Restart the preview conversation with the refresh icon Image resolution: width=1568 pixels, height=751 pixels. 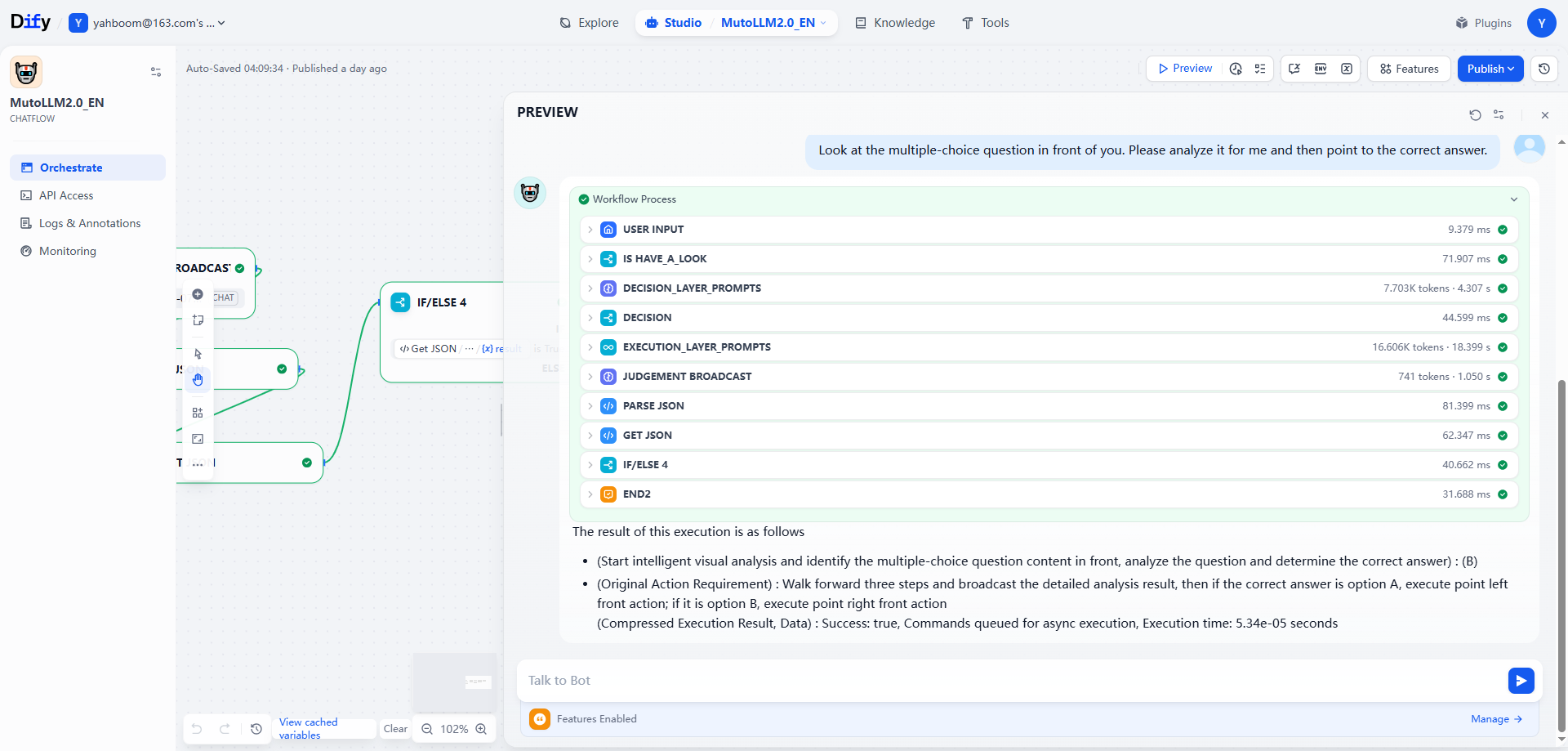tap(1475, 115)
